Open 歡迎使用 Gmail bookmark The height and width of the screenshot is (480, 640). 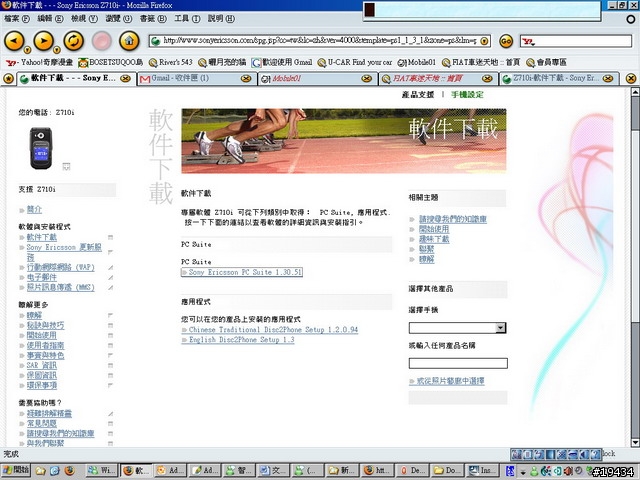[282, 62]
